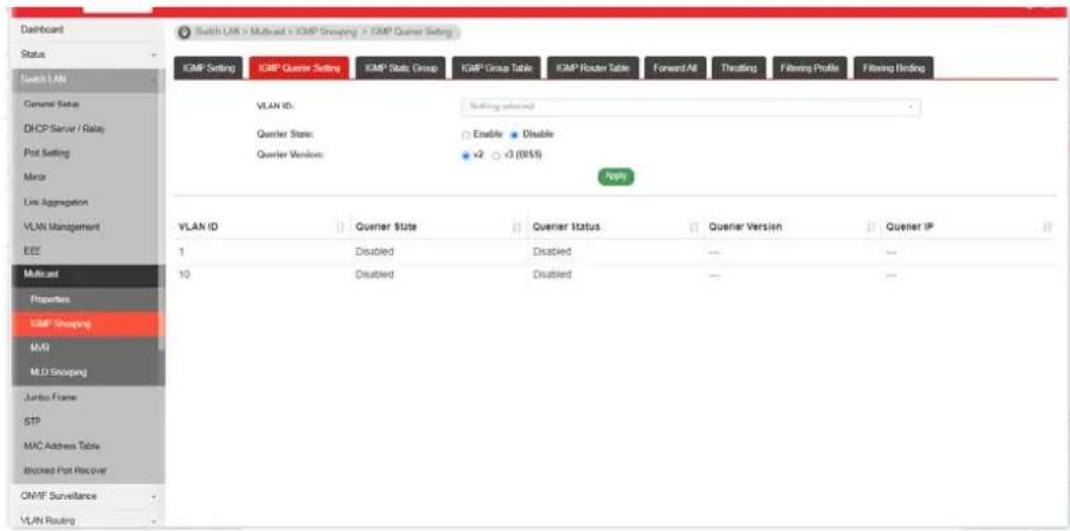Open VLAN Management in sidebar
The height and width of the screenshot is (531, 1070).
(x=85, y=227)
